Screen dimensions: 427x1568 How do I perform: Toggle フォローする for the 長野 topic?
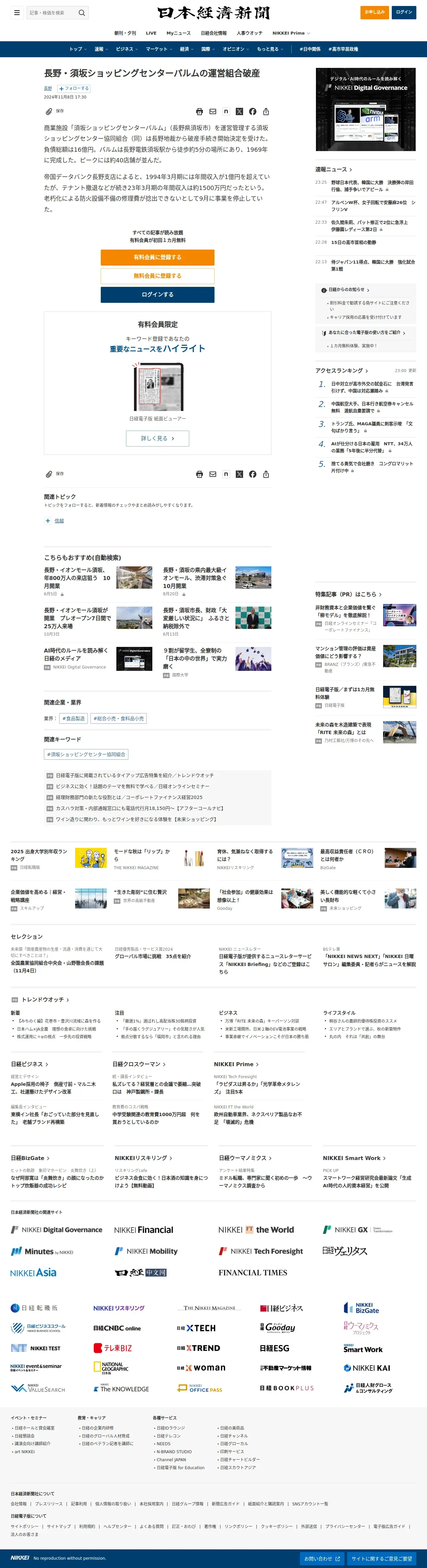click(73, 88)
